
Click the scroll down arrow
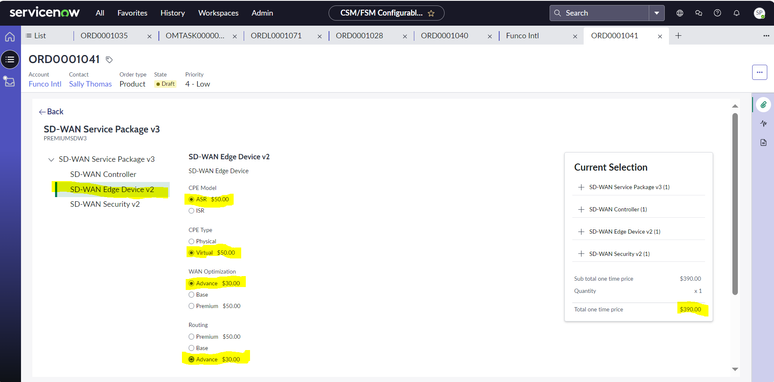735,369
